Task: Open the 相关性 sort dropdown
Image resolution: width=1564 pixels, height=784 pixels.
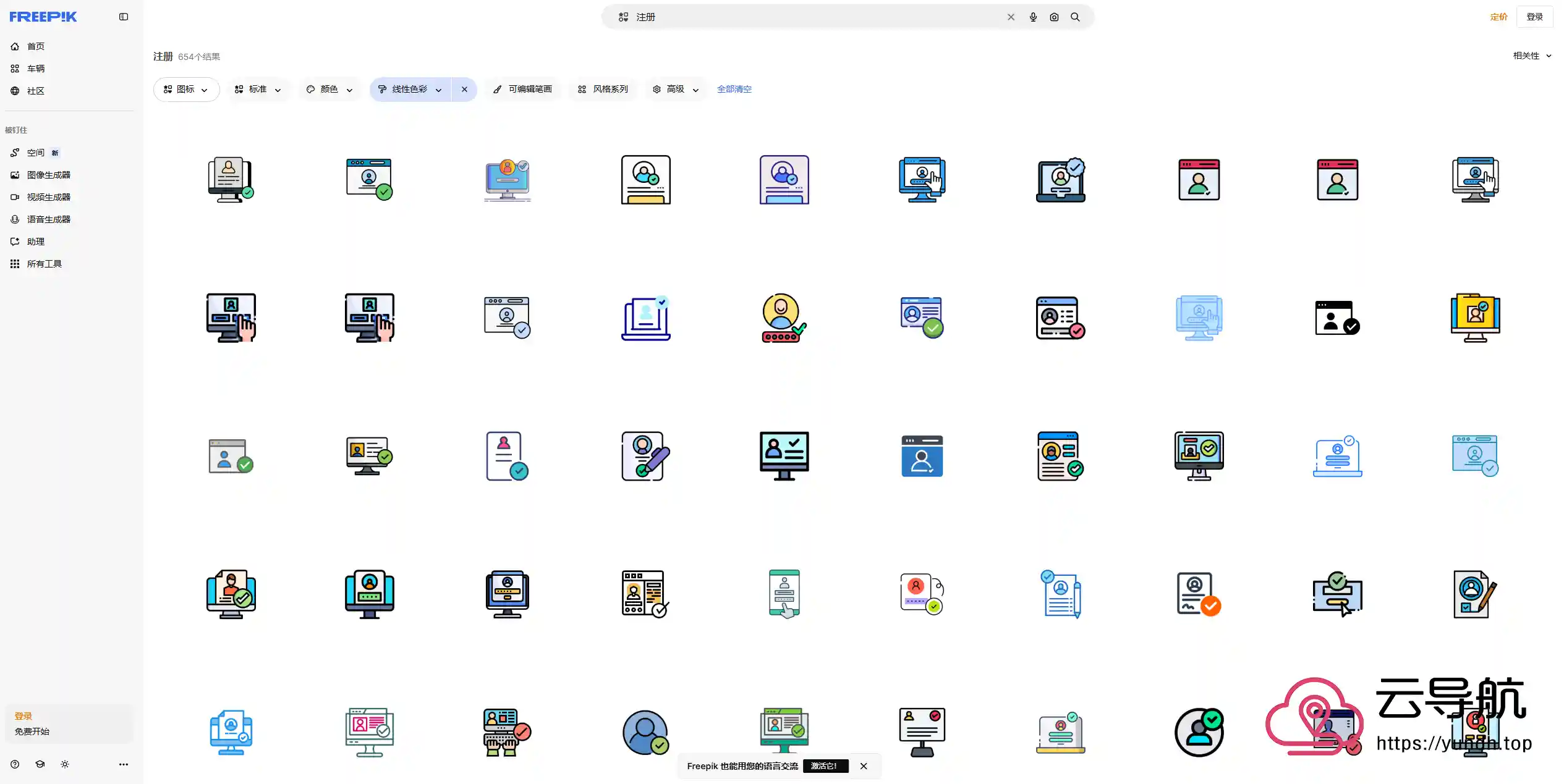Action: pos(1531,56)
